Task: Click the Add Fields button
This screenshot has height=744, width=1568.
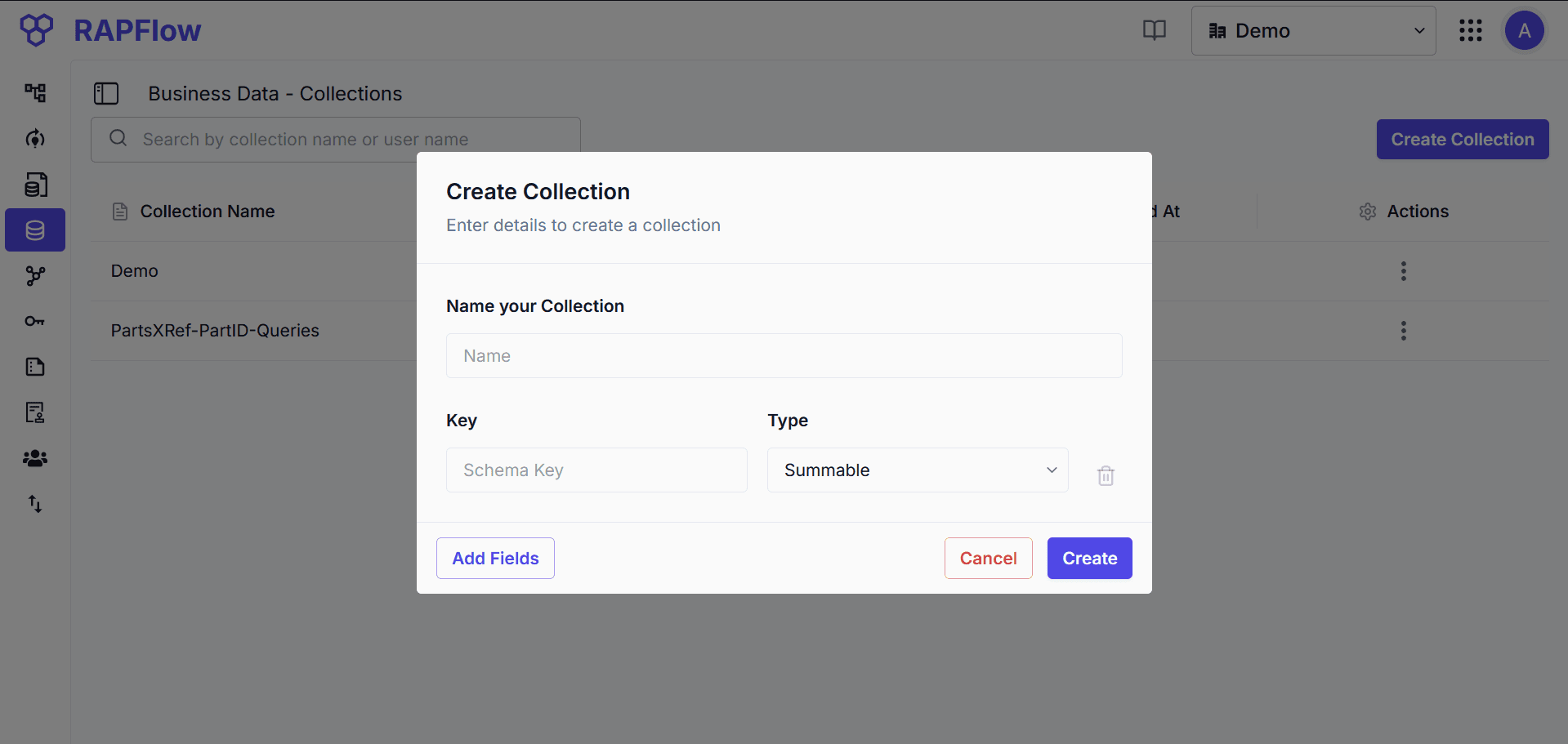Action: pyautogui.click(x=495, y=558)
